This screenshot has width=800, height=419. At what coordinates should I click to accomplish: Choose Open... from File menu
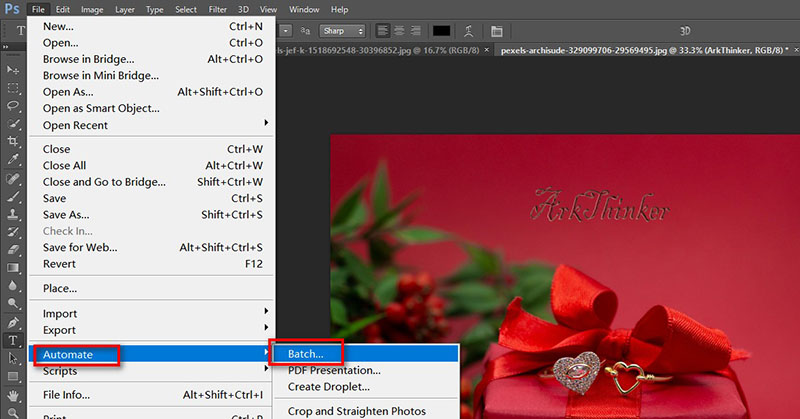(152, 43)
